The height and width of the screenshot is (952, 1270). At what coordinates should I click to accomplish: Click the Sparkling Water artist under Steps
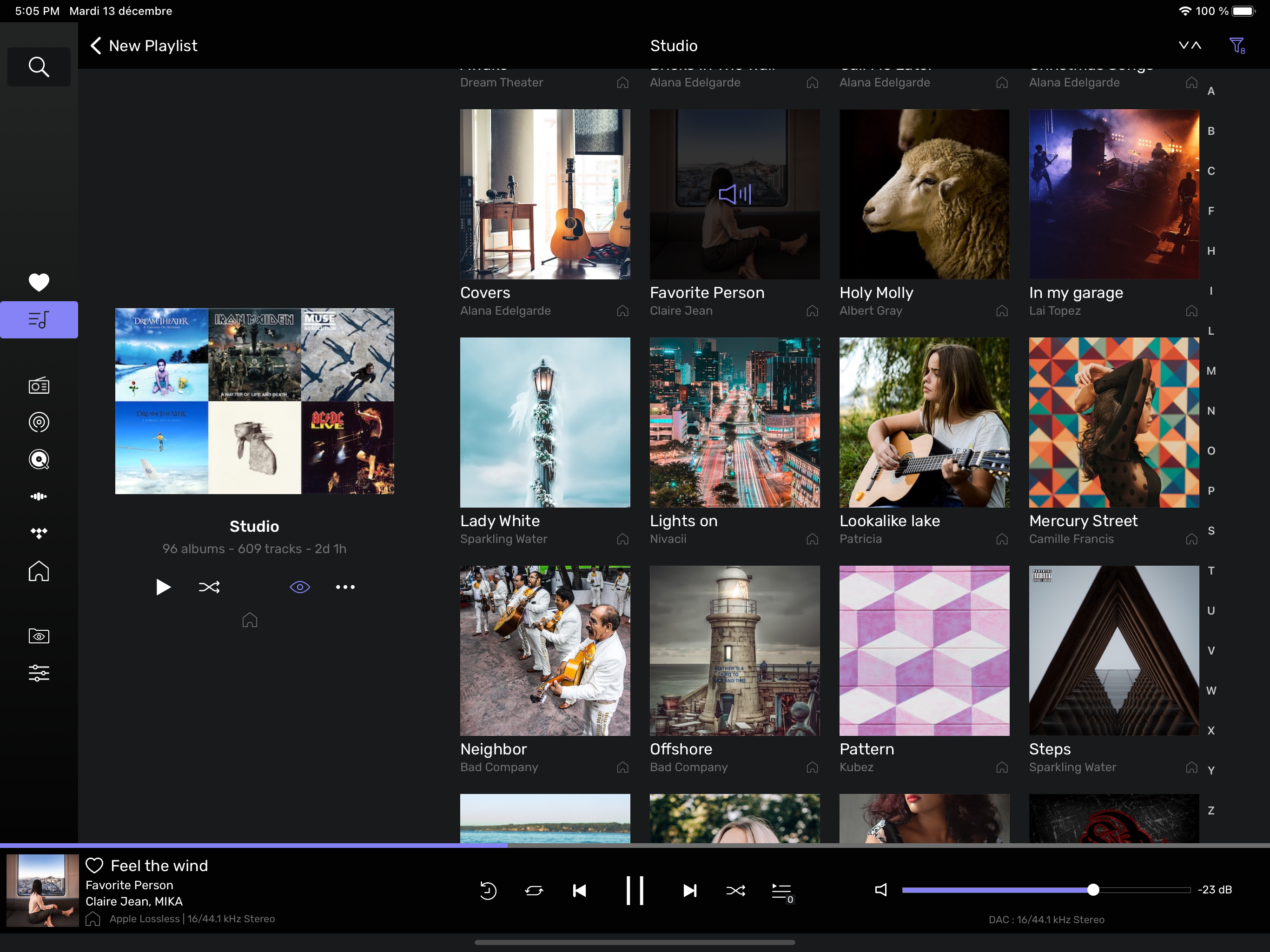coord(1072,767)
